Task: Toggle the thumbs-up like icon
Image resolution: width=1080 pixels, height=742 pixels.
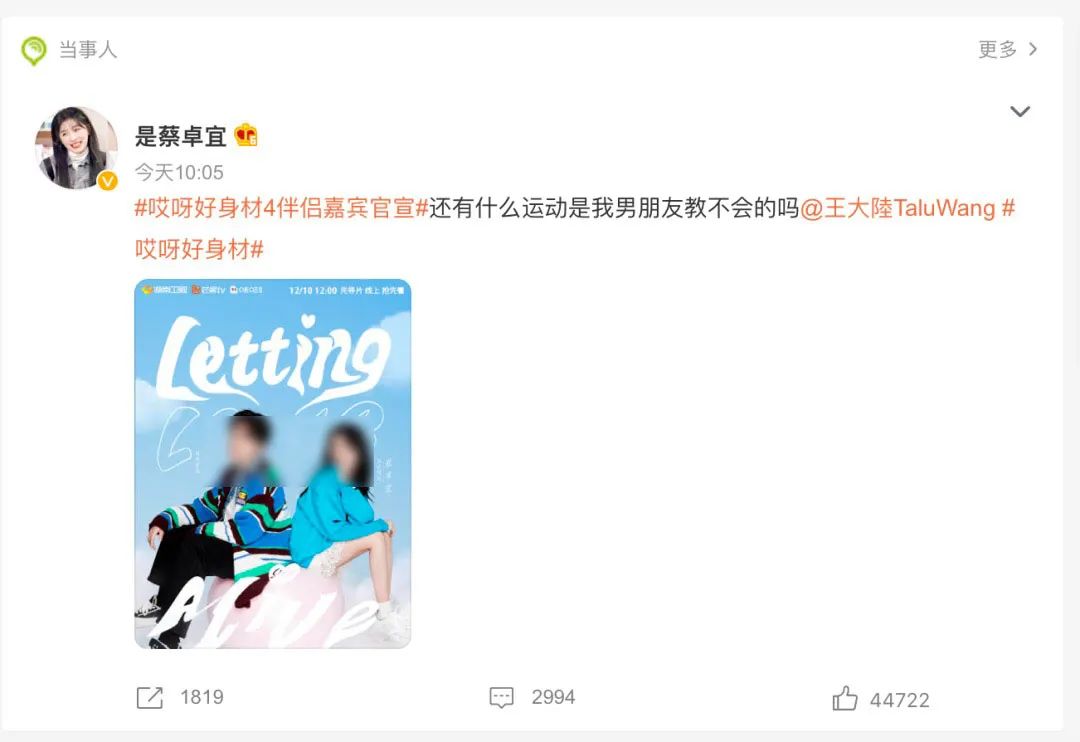Action: (x=844, y=699)
